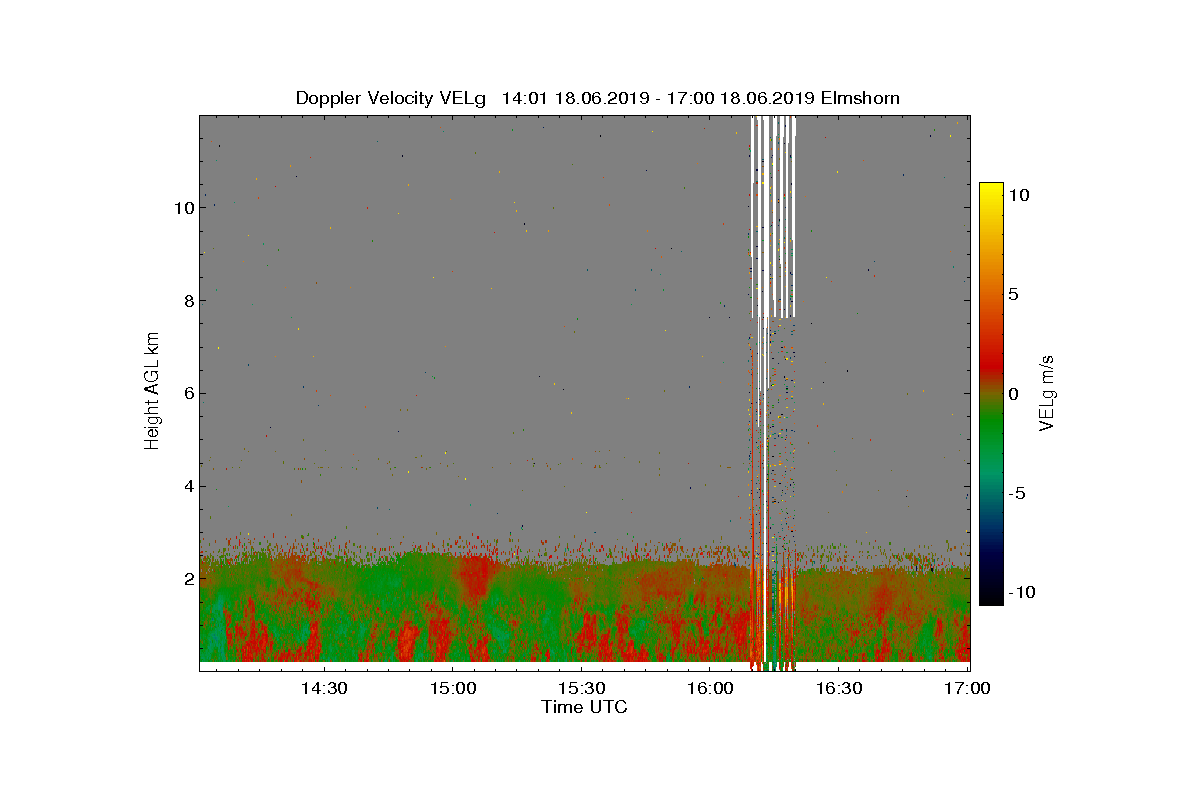Click the "Height AGL km" axis label

pos(153,393)
